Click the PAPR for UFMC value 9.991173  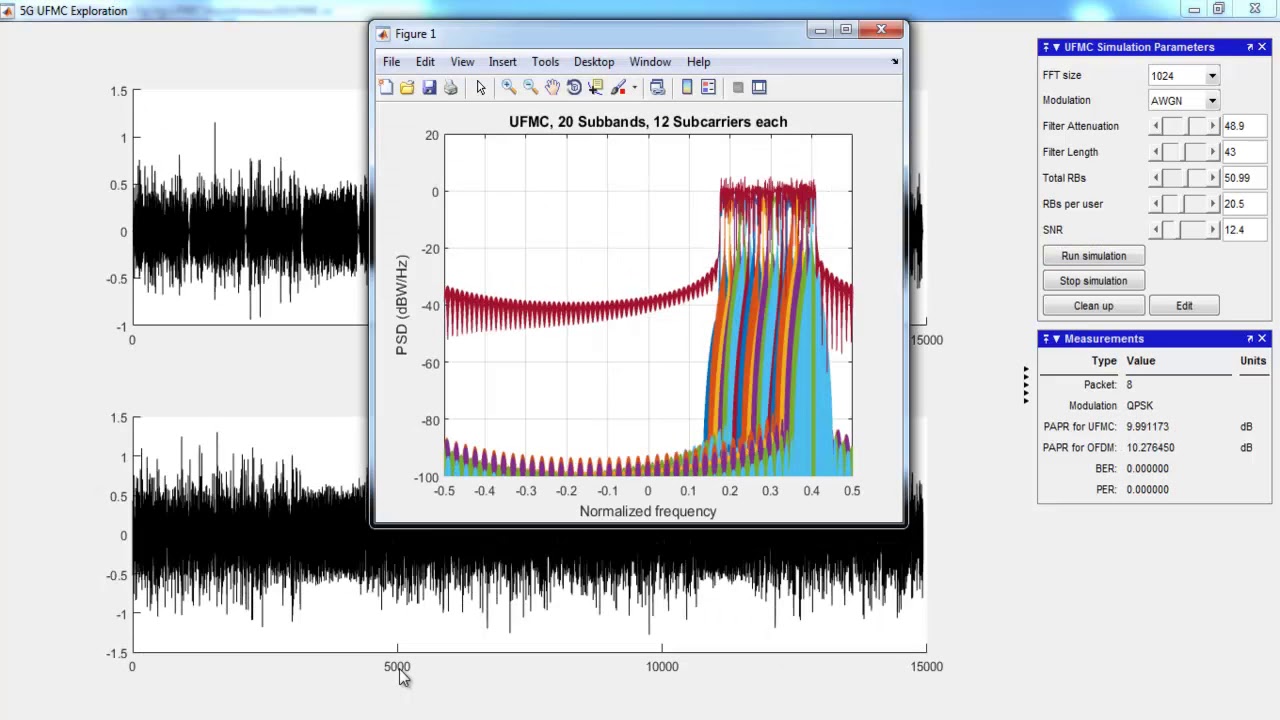pos(1147,427)
